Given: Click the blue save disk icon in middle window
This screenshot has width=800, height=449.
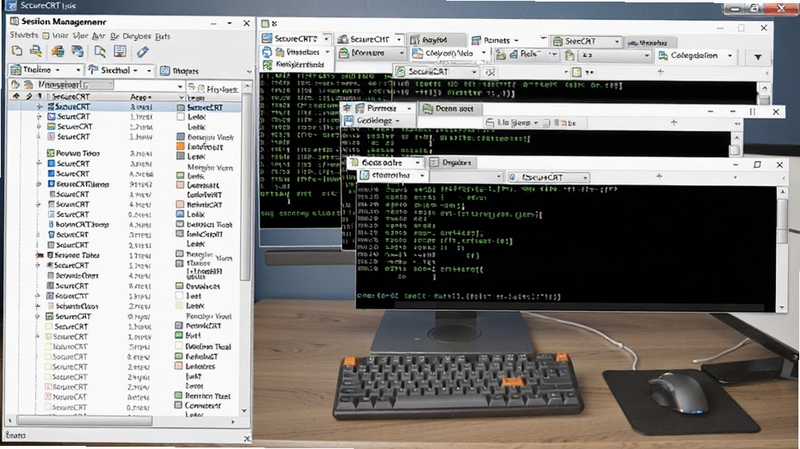Looking at the screenshot, I should click(348, 120).
